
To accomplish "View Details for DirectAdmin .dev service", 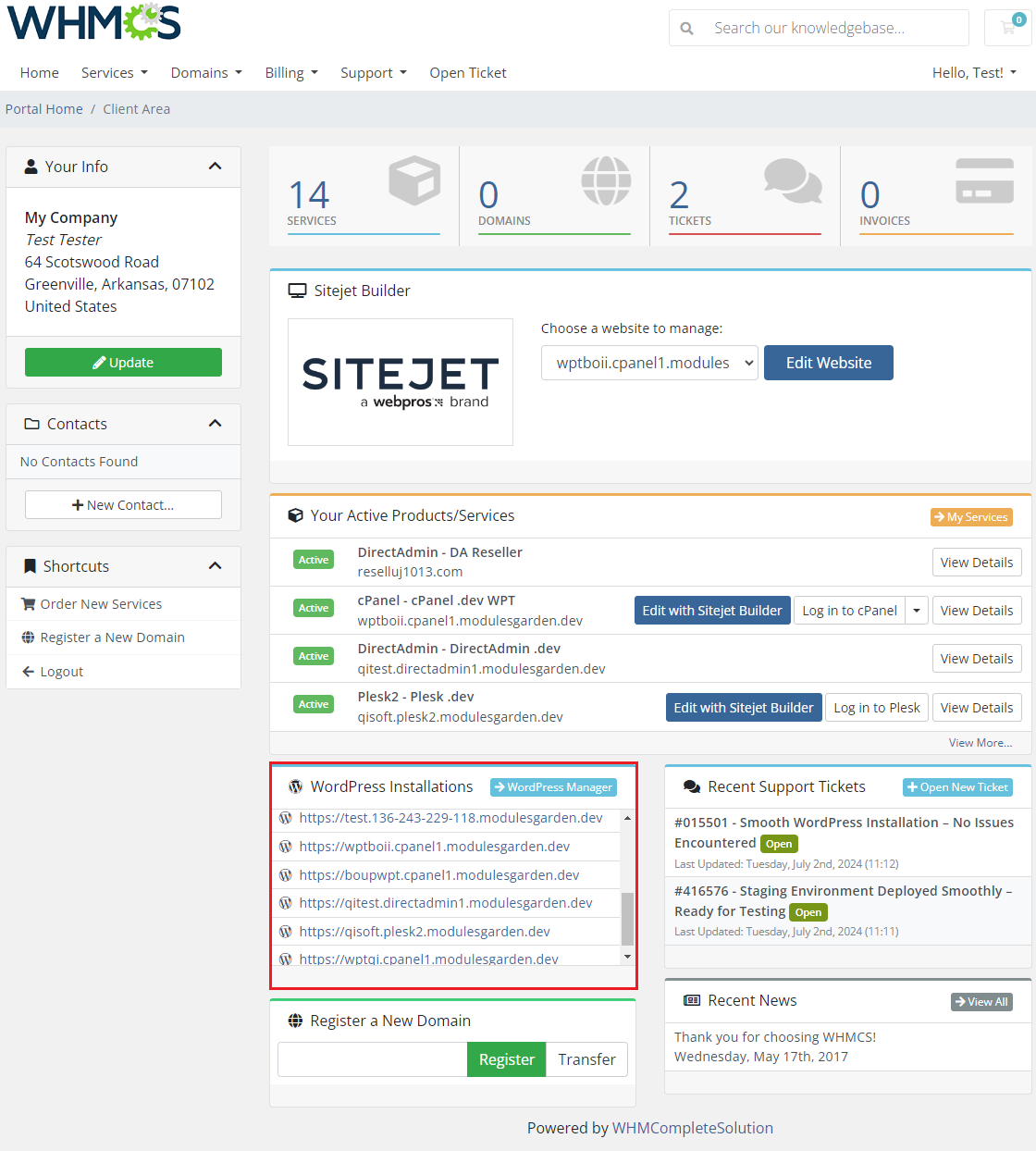I will (977, 659).
